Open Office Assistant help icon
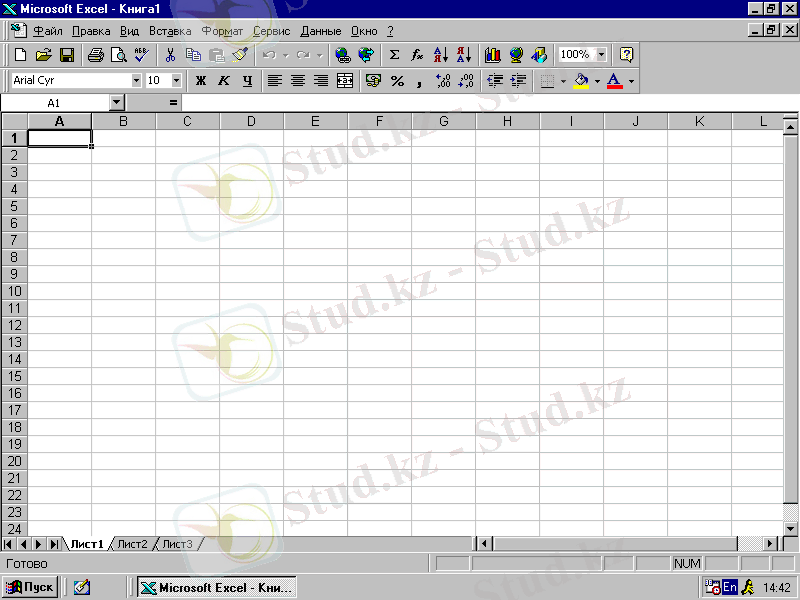 [x=626, y=55]
